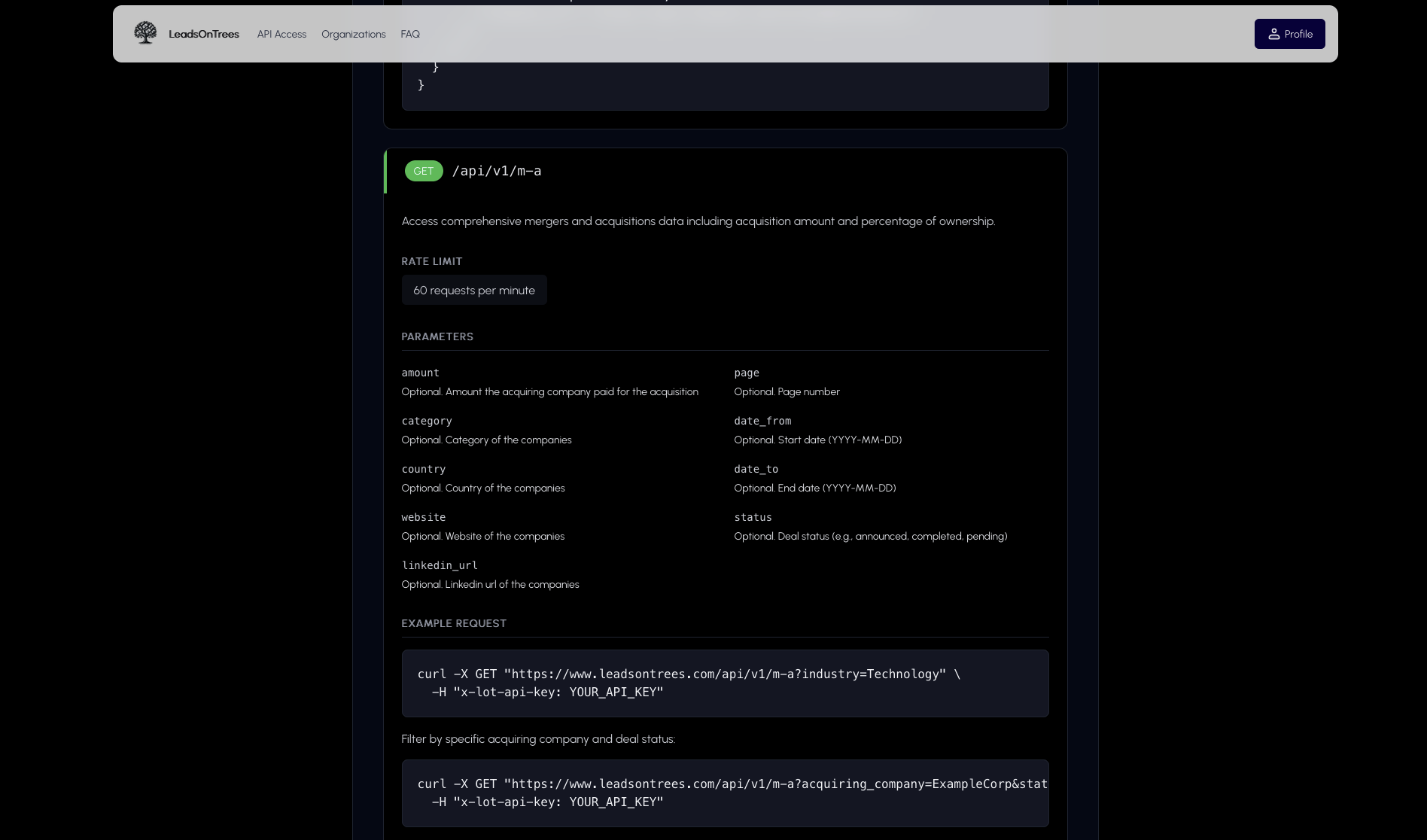The width and height of the screenshot is (1427, 840).
Task: Click the country parameter name
Action: (x=424, y=469)
